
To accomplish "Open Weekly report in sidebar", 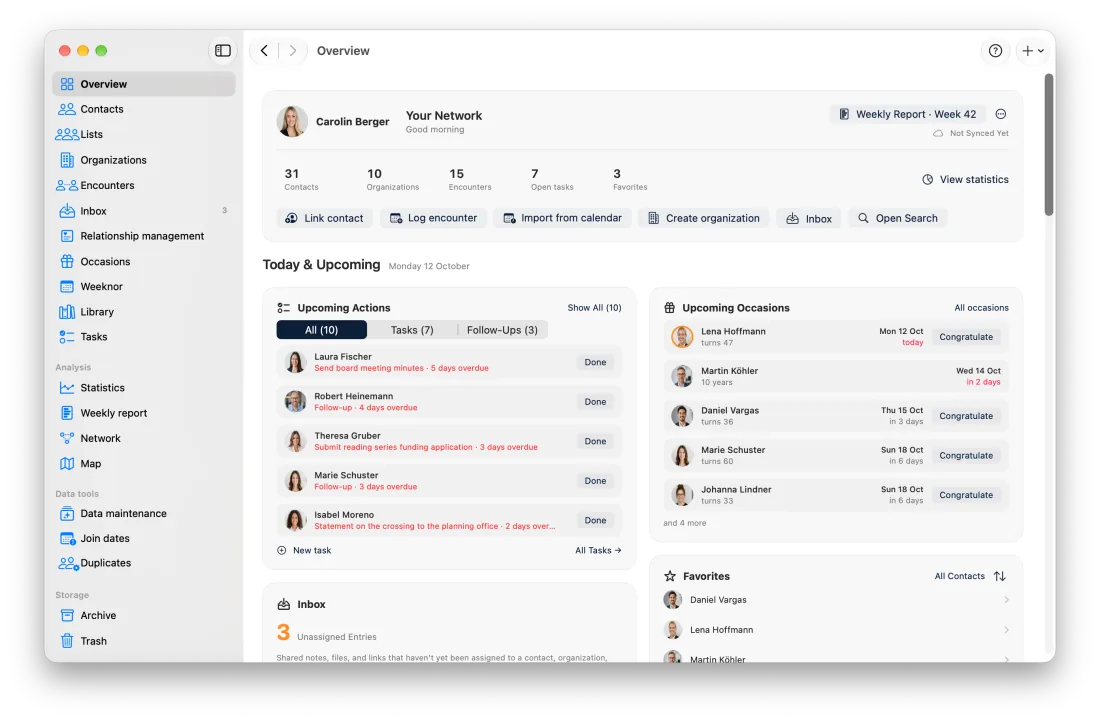I will click(x=143, y=413).
